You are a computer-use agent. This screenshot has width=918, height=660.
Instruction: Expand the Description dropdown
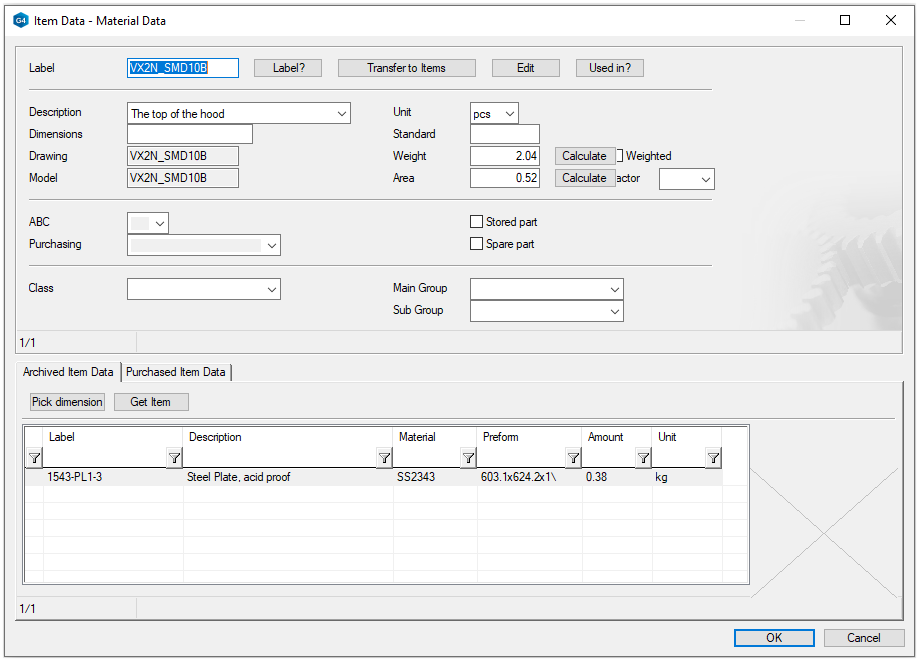point(342,113)
